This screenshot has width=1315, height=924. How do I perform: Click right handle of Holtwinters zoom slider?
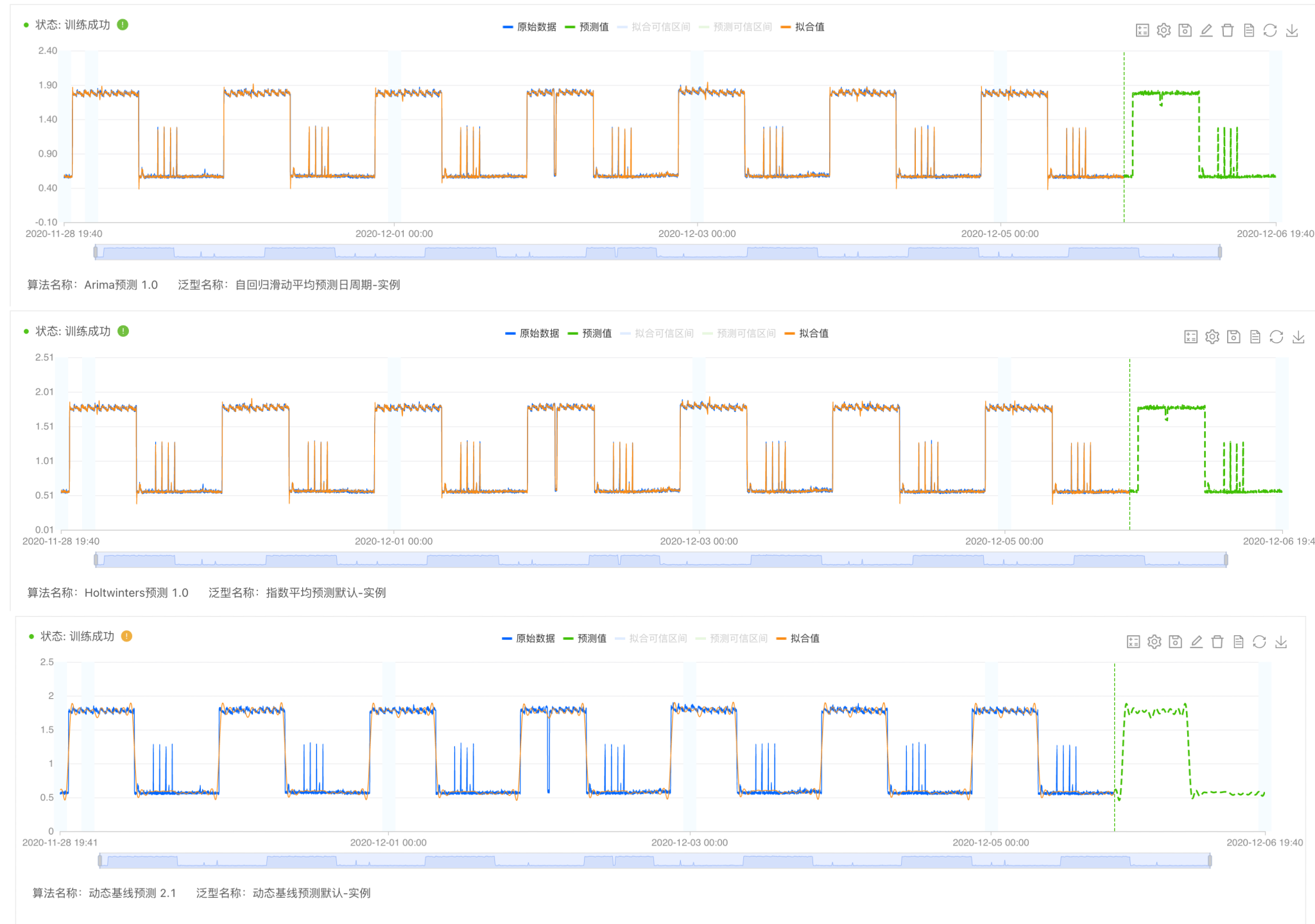1226,560
